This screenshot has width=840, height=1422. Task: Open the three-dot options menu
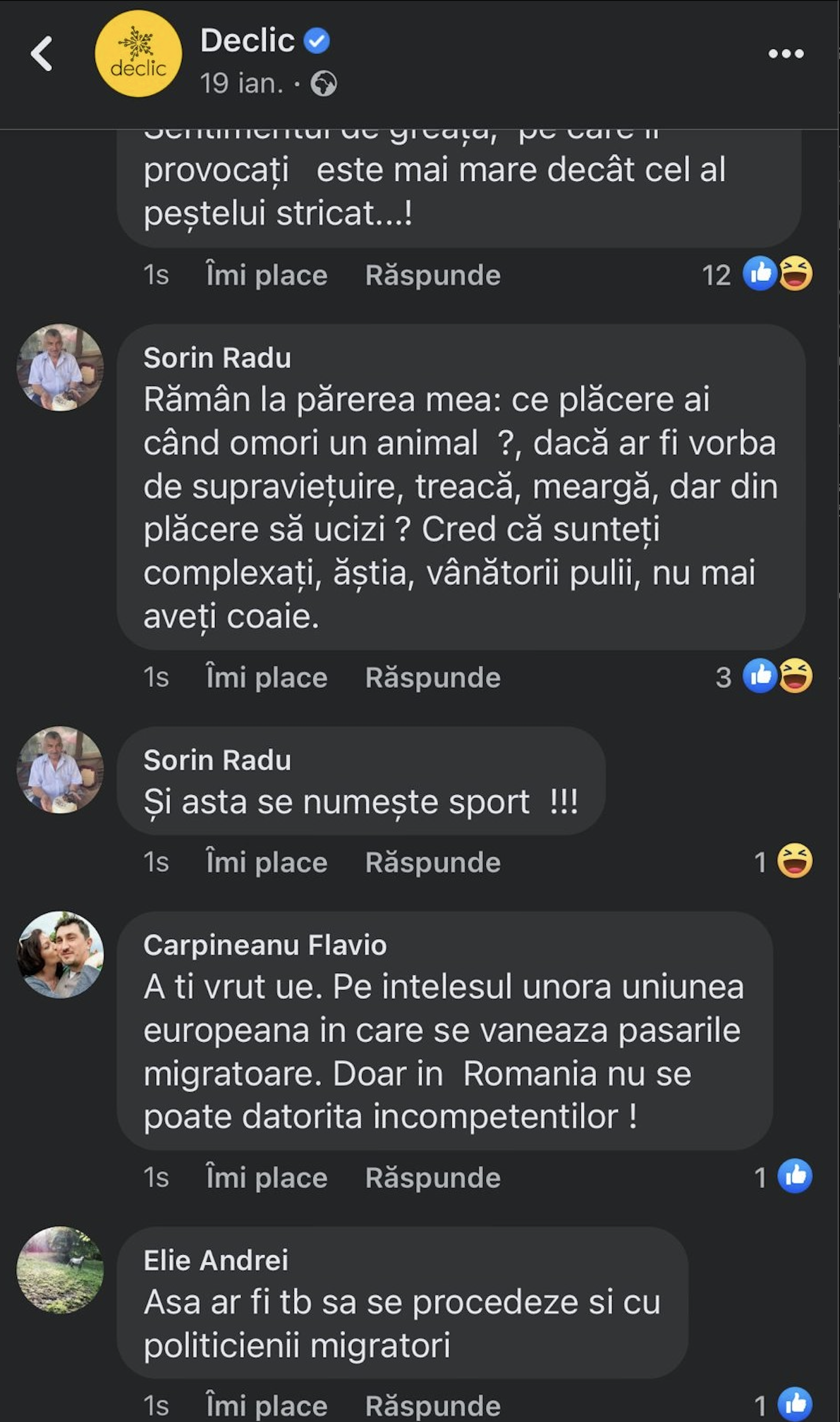[x=786, y=54]
